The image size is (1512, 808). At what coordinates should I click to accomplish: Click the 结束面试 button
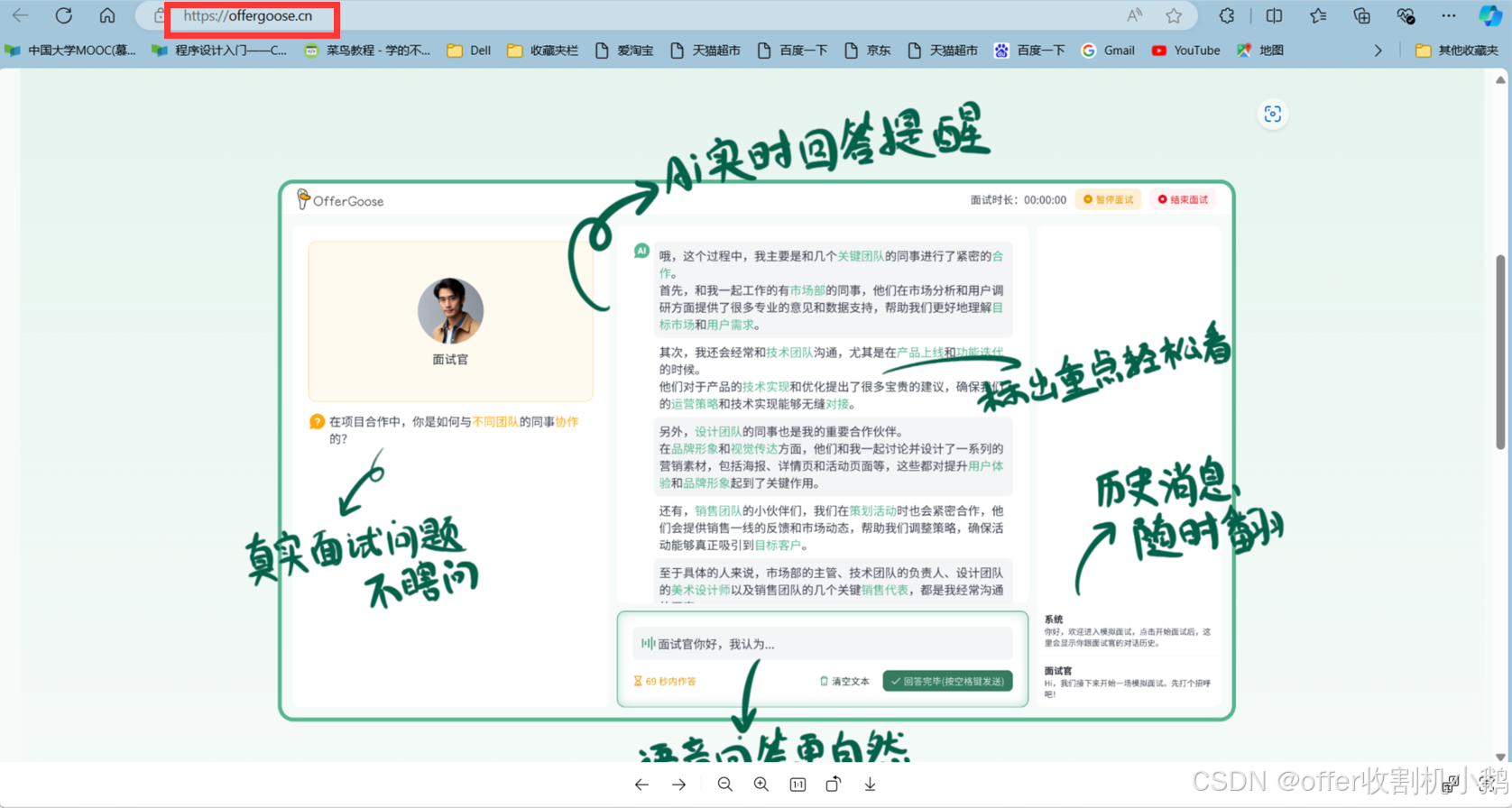1183,199
